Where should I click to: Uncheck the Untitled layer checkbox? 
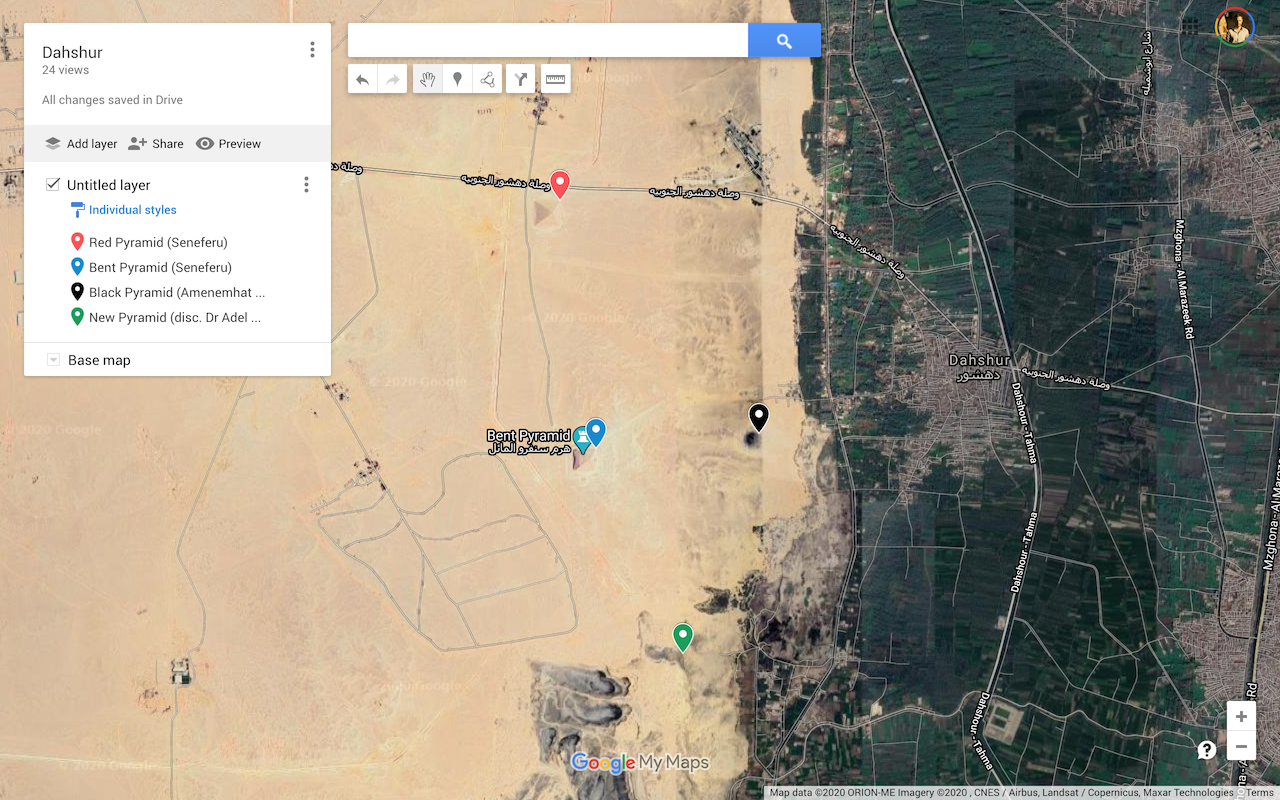[x=51, y=184]
